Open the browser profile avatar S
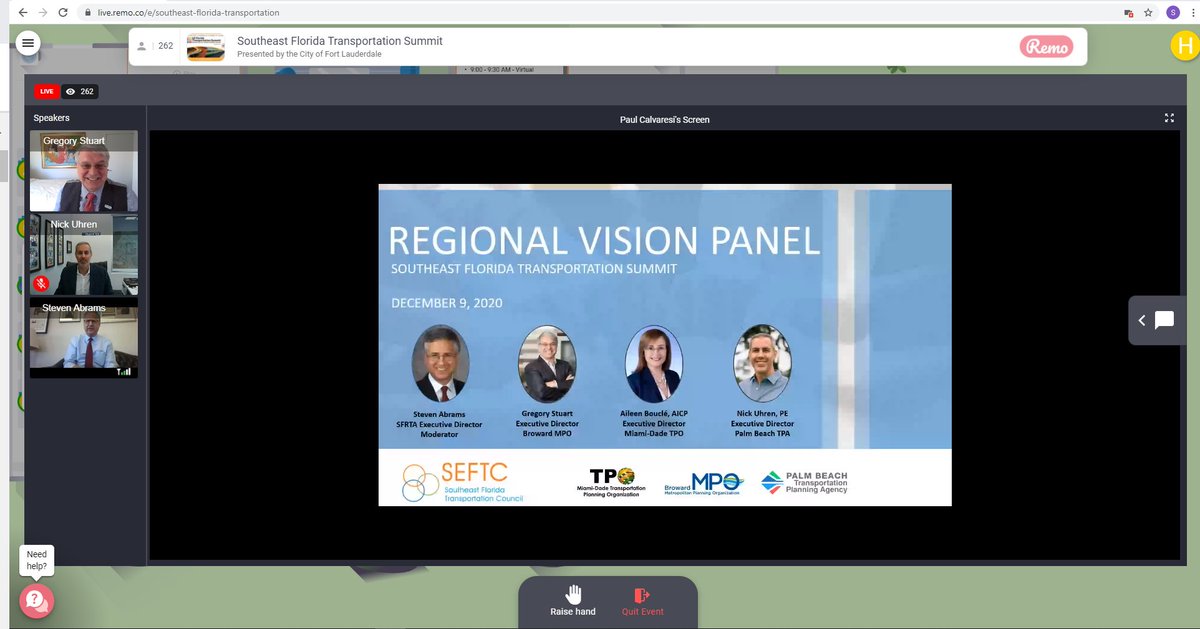Image resolution: width=1200 pixels, height=629 pixels. coord(1172,12)
